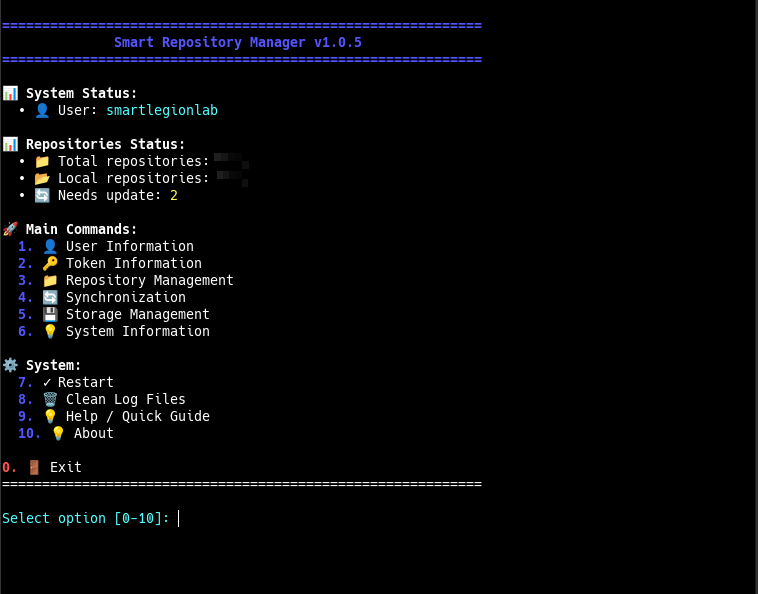Click the Needs update label
The image size is (758, 594).
click(110, 195)
